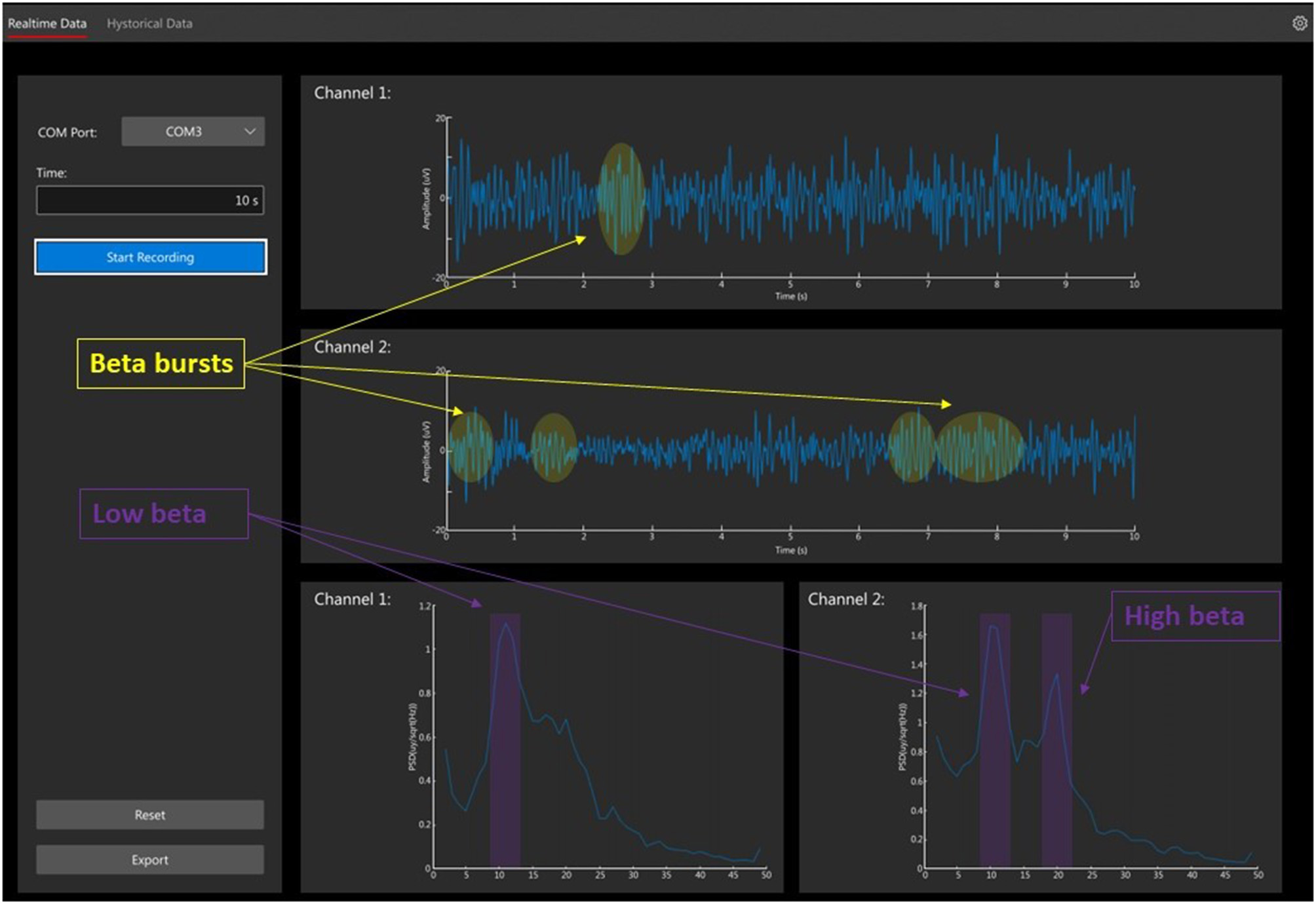Click the COM3 dropdown chevron arrow
This screenshot has width=1316, height=904.
click(x=250, y=132)
